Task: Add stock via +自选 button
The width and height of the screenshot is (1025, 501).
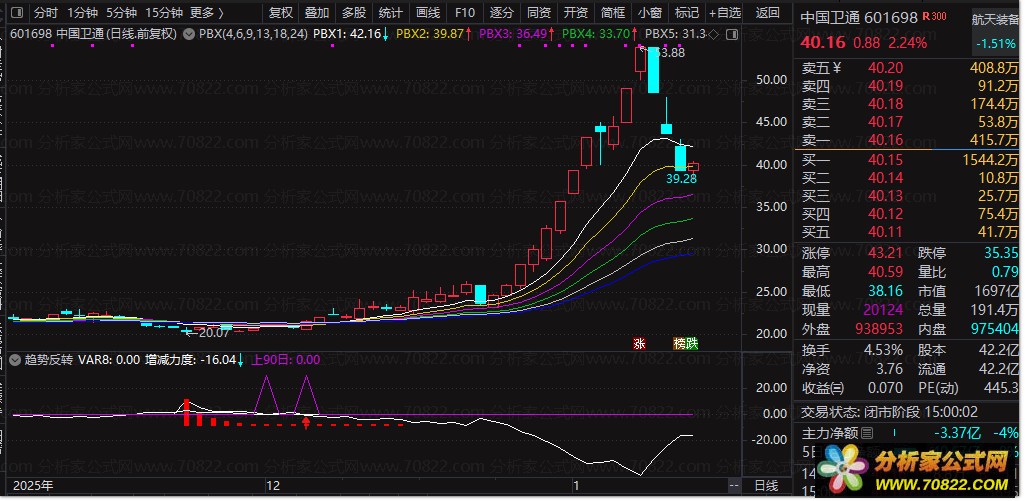Action: click(725, 12)
